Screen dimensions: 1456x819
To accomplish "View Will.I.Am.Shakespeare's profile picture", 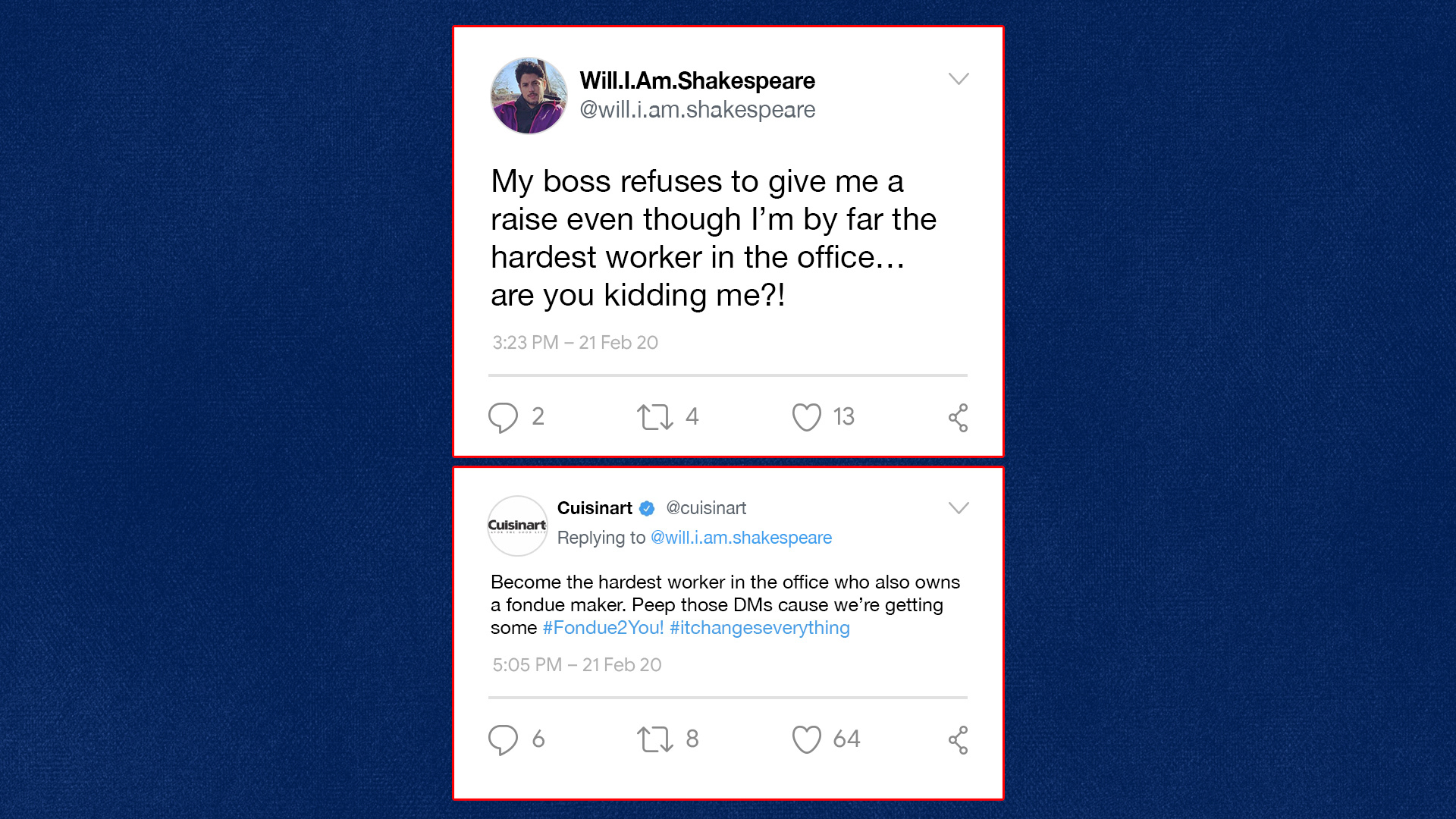I will (529, 96).
